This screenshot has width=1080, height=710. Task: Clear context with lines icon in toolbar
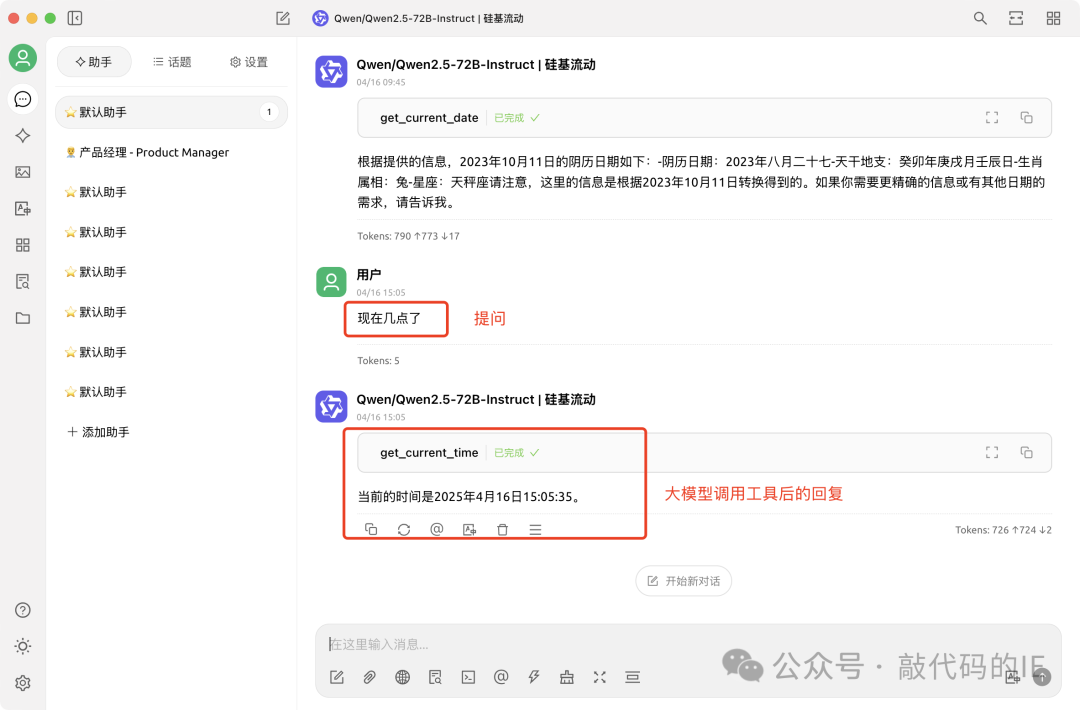(x=632, y=678)
